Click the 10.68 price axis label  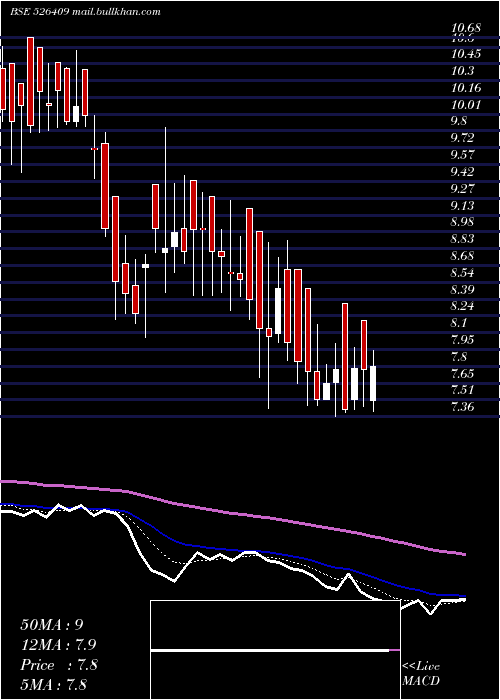click(466, 28)
